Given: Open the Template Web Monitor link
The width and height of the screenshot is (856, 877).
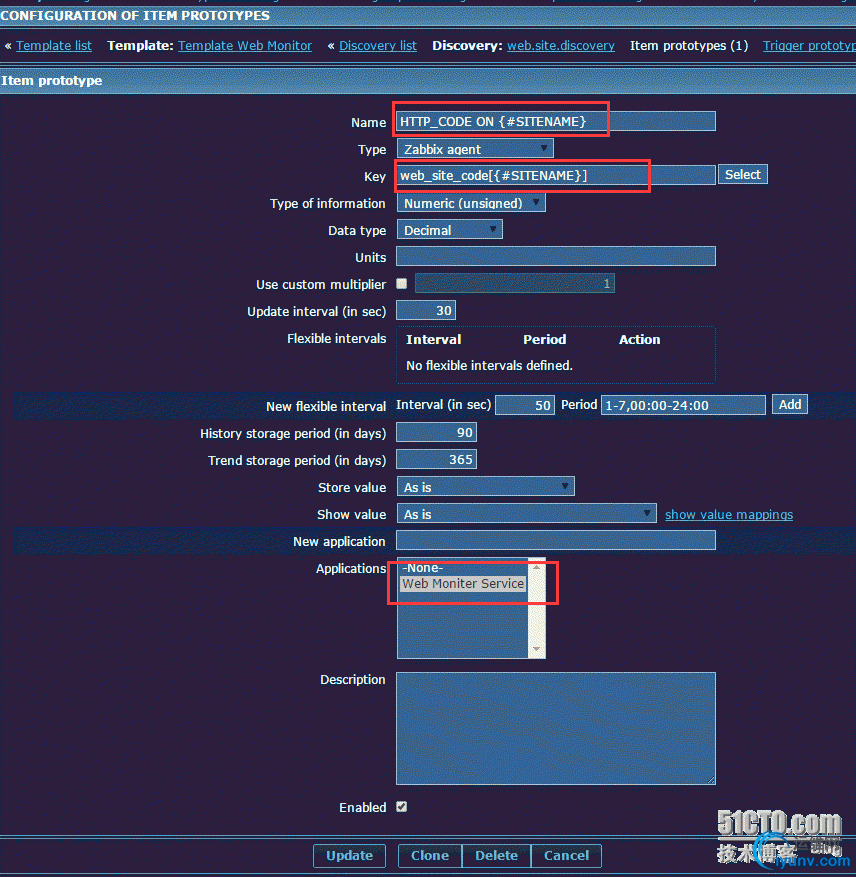Looking at the screenshot, I should 244,46.
